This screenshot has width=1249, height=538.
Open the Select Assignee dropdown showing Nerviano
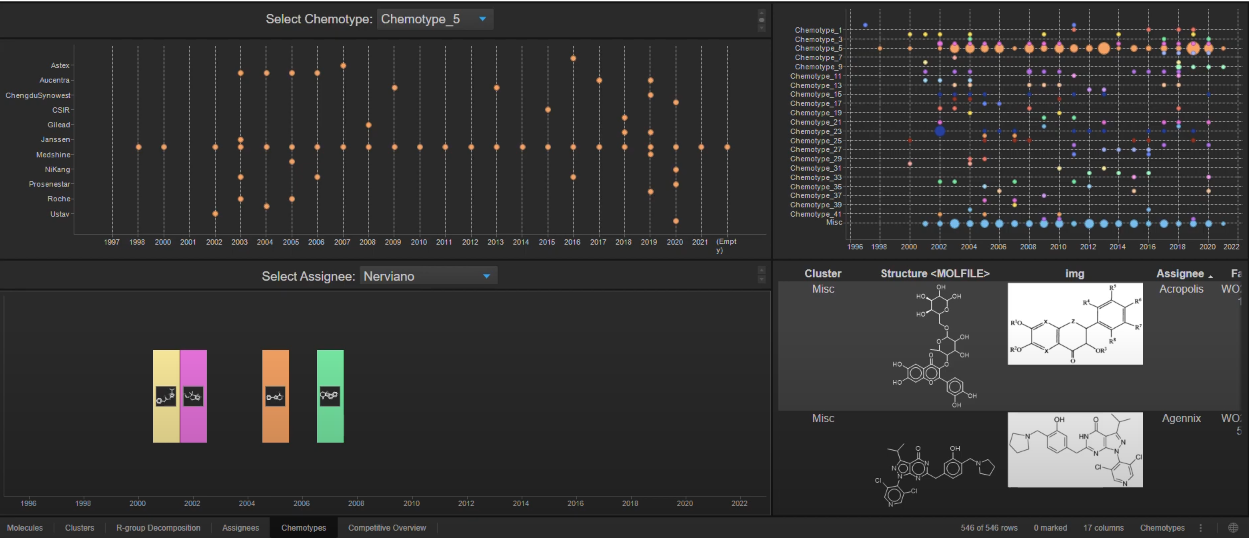click(x=428, y=275)
